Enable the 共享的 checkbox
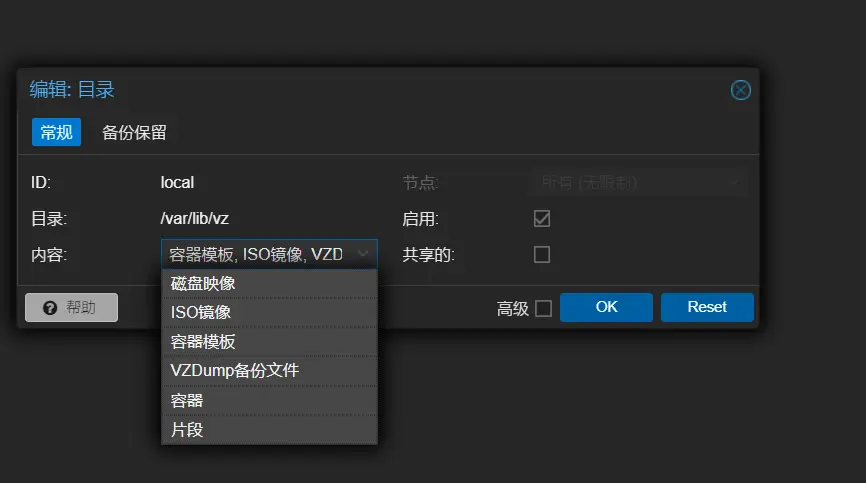The width and height of the screenshot is (866, 483). [542, 255]
